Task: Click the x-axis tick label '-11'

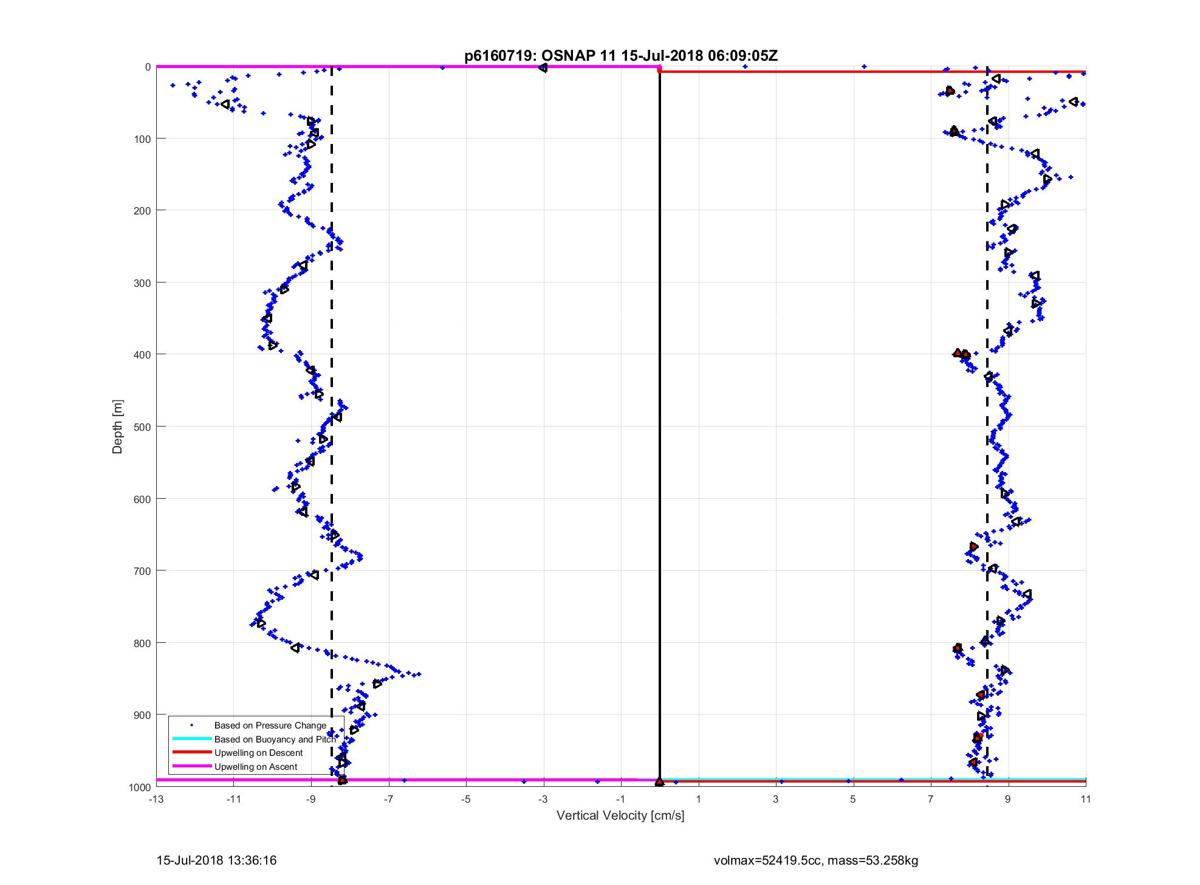Action: click(233, 800)
